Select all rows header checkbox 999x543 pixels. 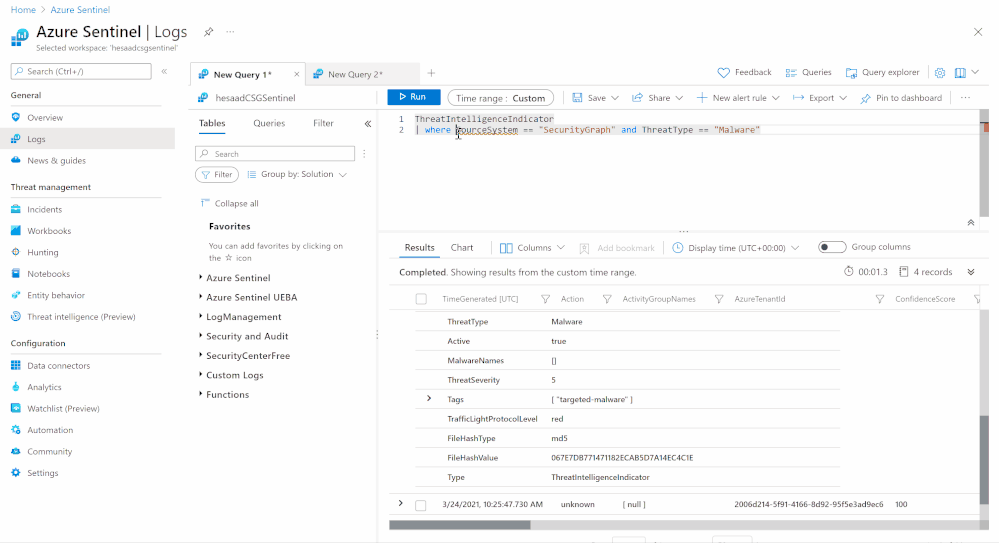(421, 299)
